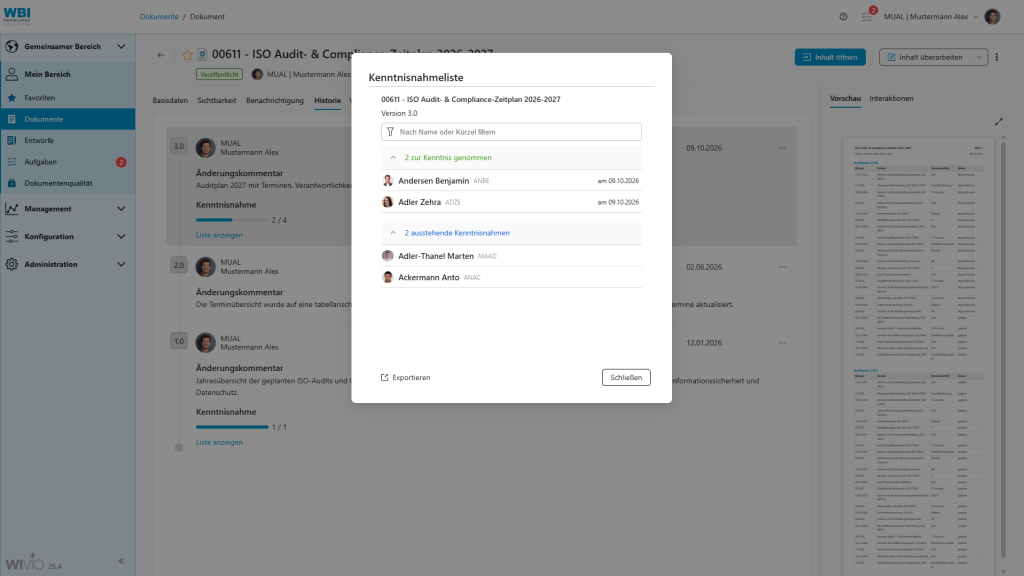
Task: Open the Basisdaten tab
Action: pos(170,101)
